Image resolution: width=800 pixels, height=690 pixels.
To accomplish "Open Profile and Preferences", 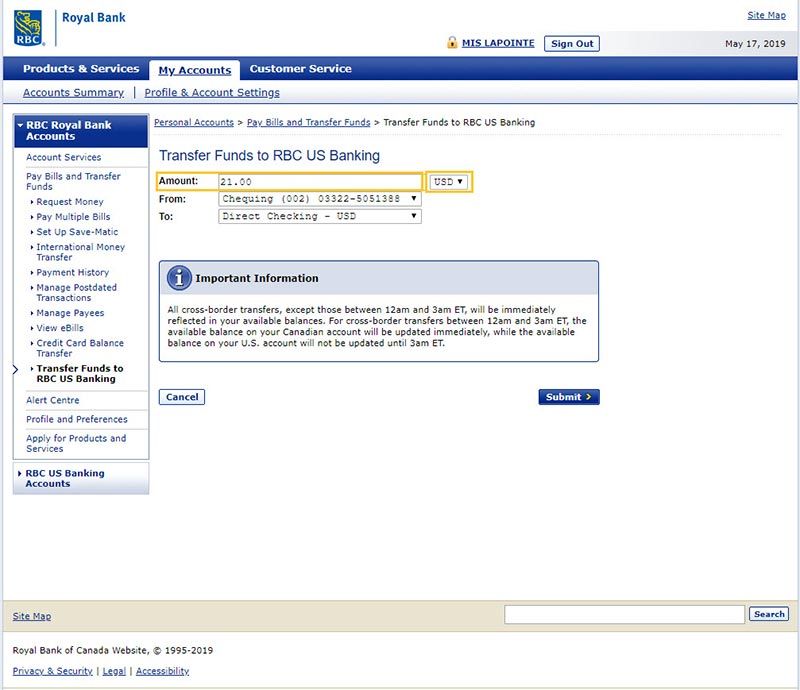I will click(x=77, y=419).
